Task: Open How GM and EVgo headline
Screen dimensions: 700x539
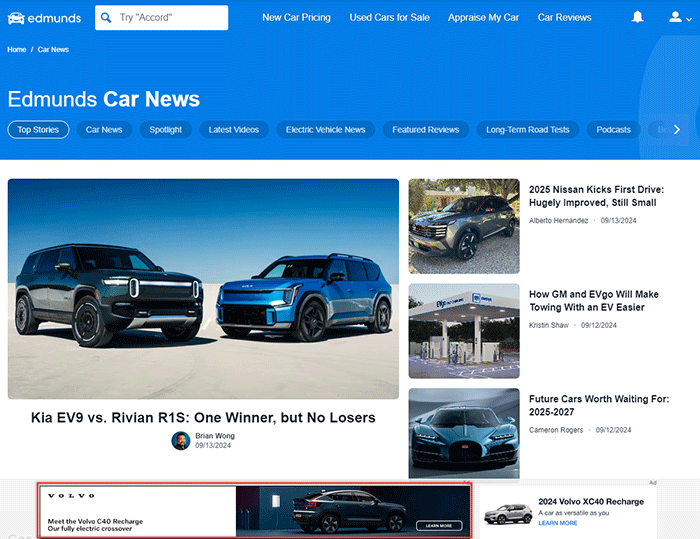Action: pyautogui.click(x=594, y=301)
